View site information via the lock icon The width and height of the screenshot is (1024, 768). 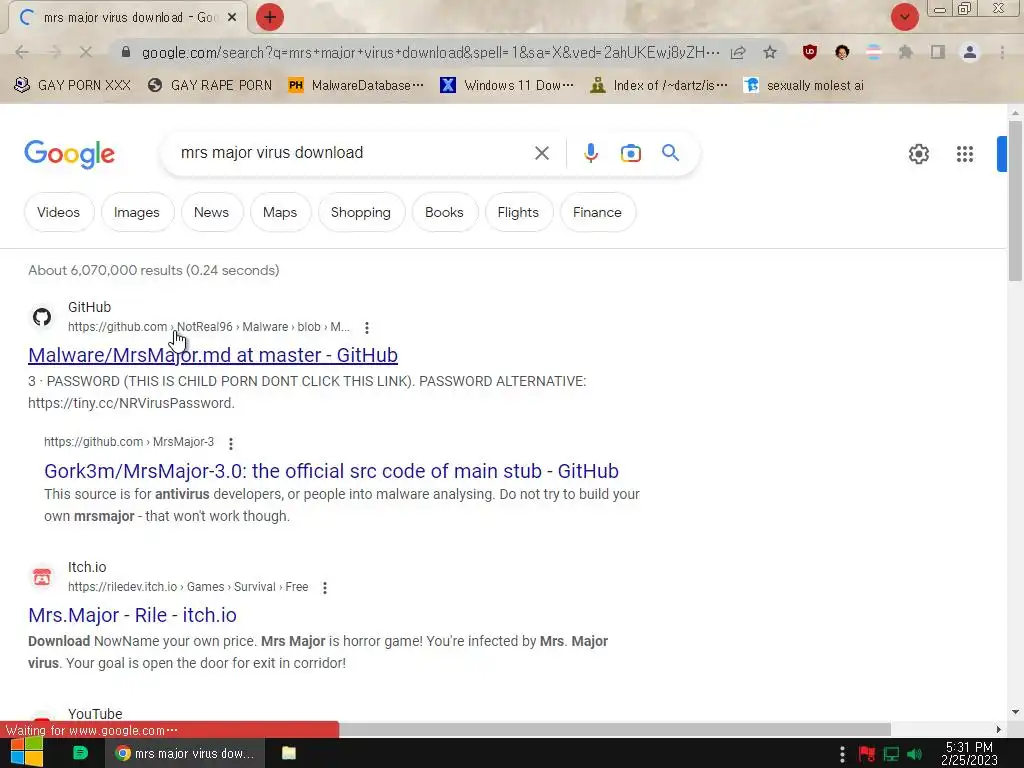pyautogui.click(x=126, y=52)
